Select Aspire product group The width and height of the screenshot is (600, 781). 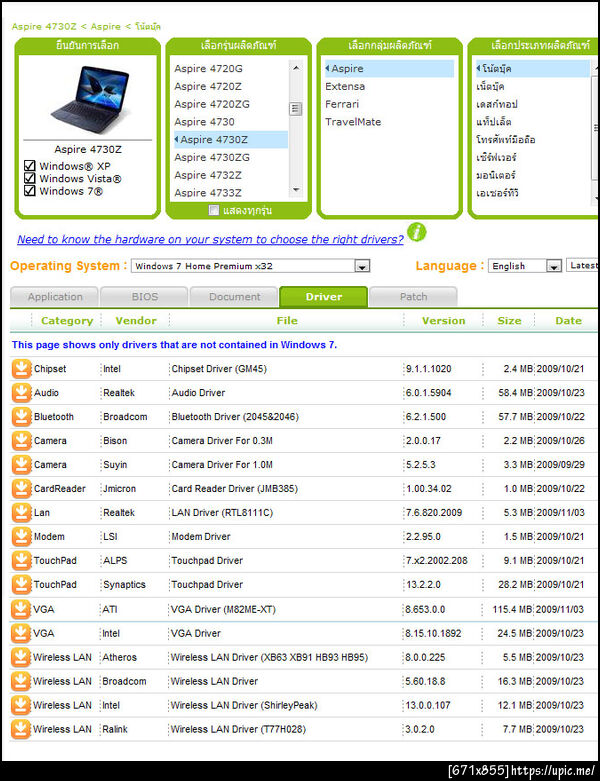click(389, 69)
